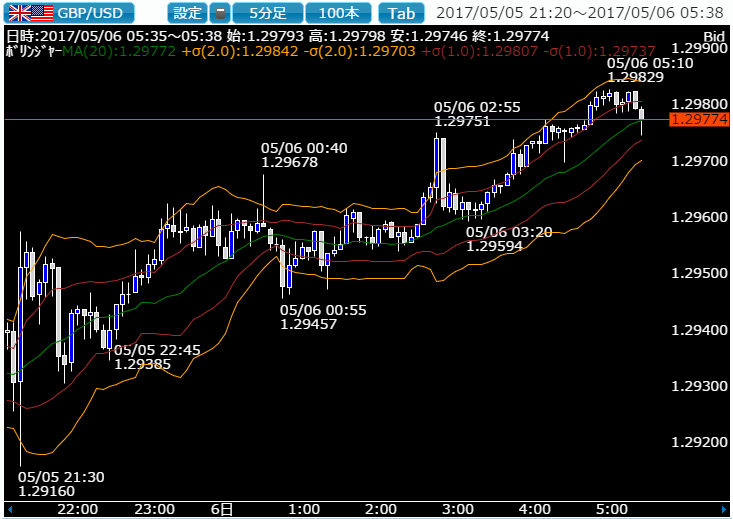This screenshot has width=733, height=519.
Task: Click the 1.29200 price axis label
Action: coord(699,442)
